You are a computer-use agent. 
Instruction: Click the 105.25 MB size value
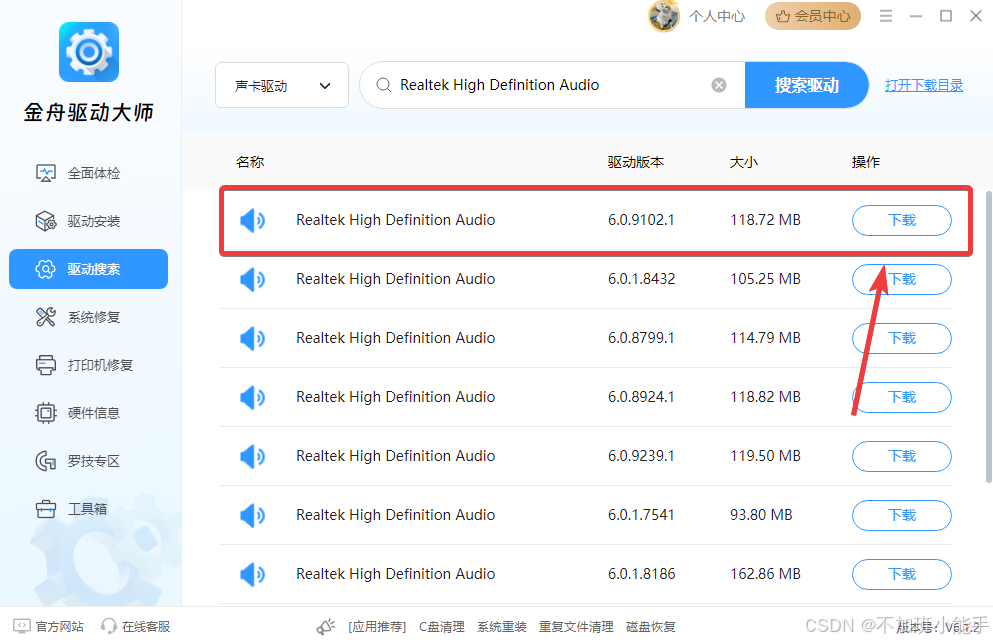[765, 279]
